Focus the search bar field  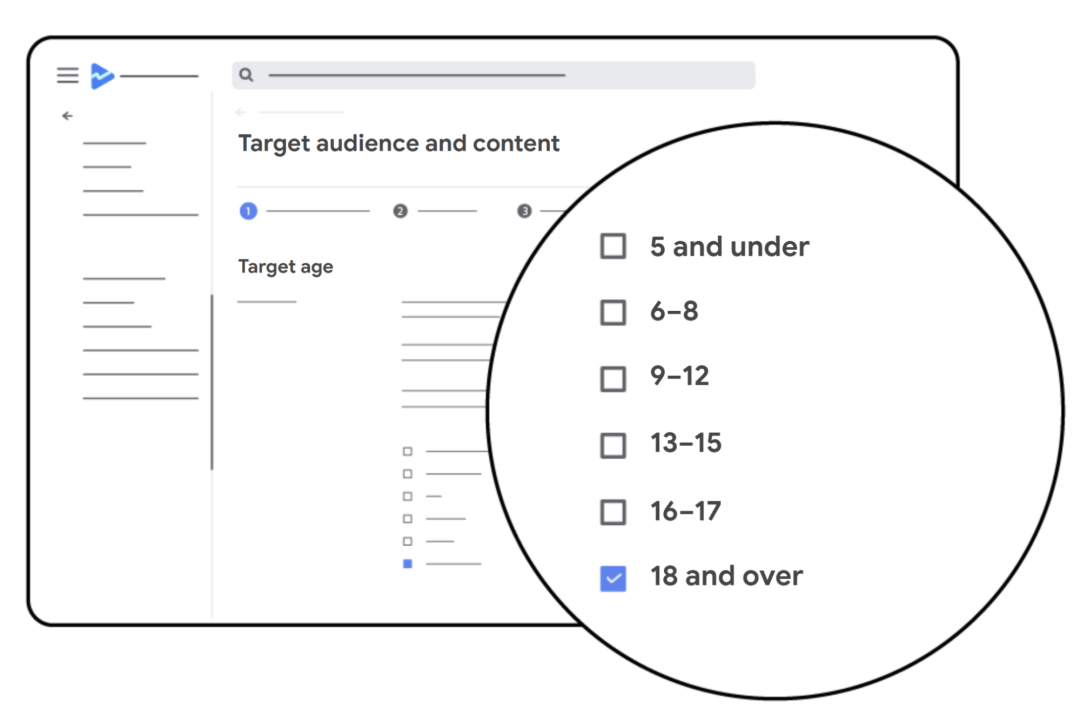493,75
